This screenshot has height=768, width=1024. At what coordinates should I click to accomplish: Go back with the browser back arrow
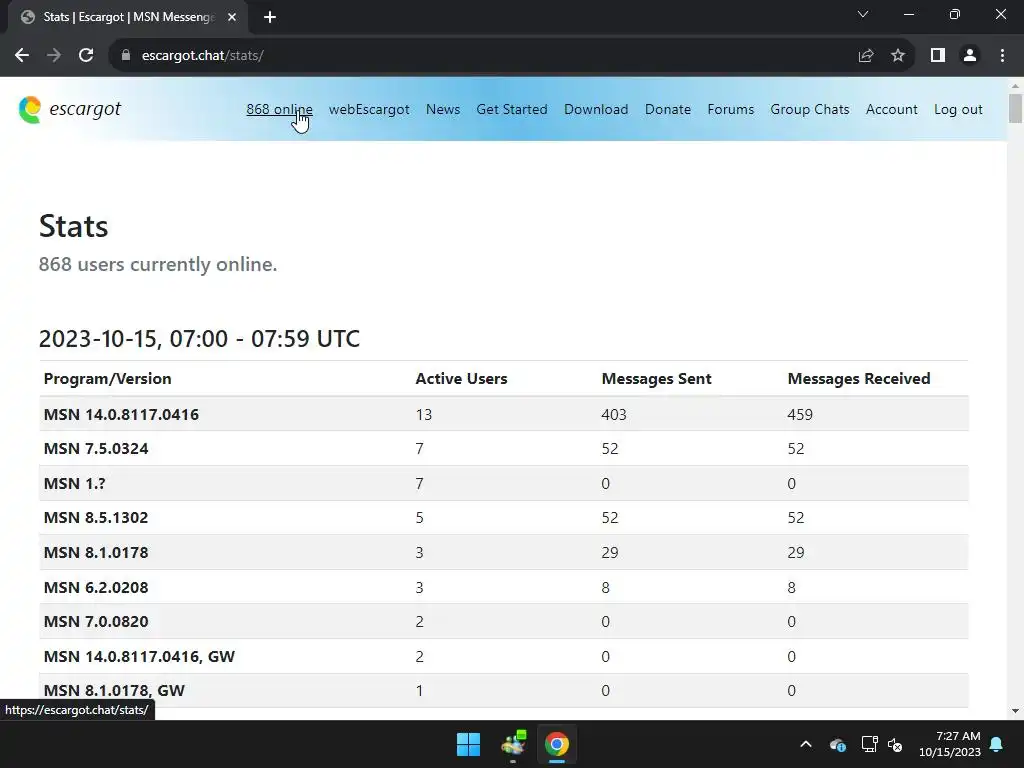click(x=22, y=56)
